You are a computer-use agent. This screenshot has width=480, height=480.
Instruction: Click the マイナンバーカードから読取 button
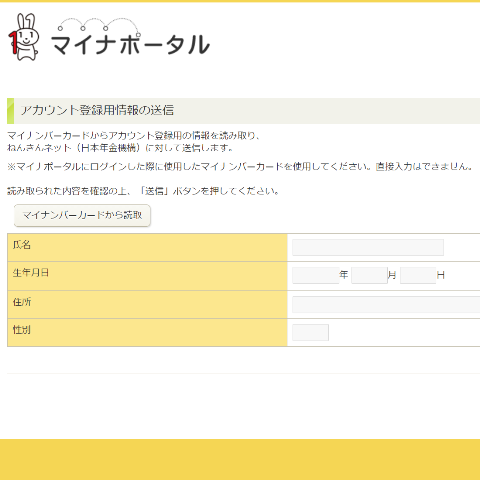point(82,215)
